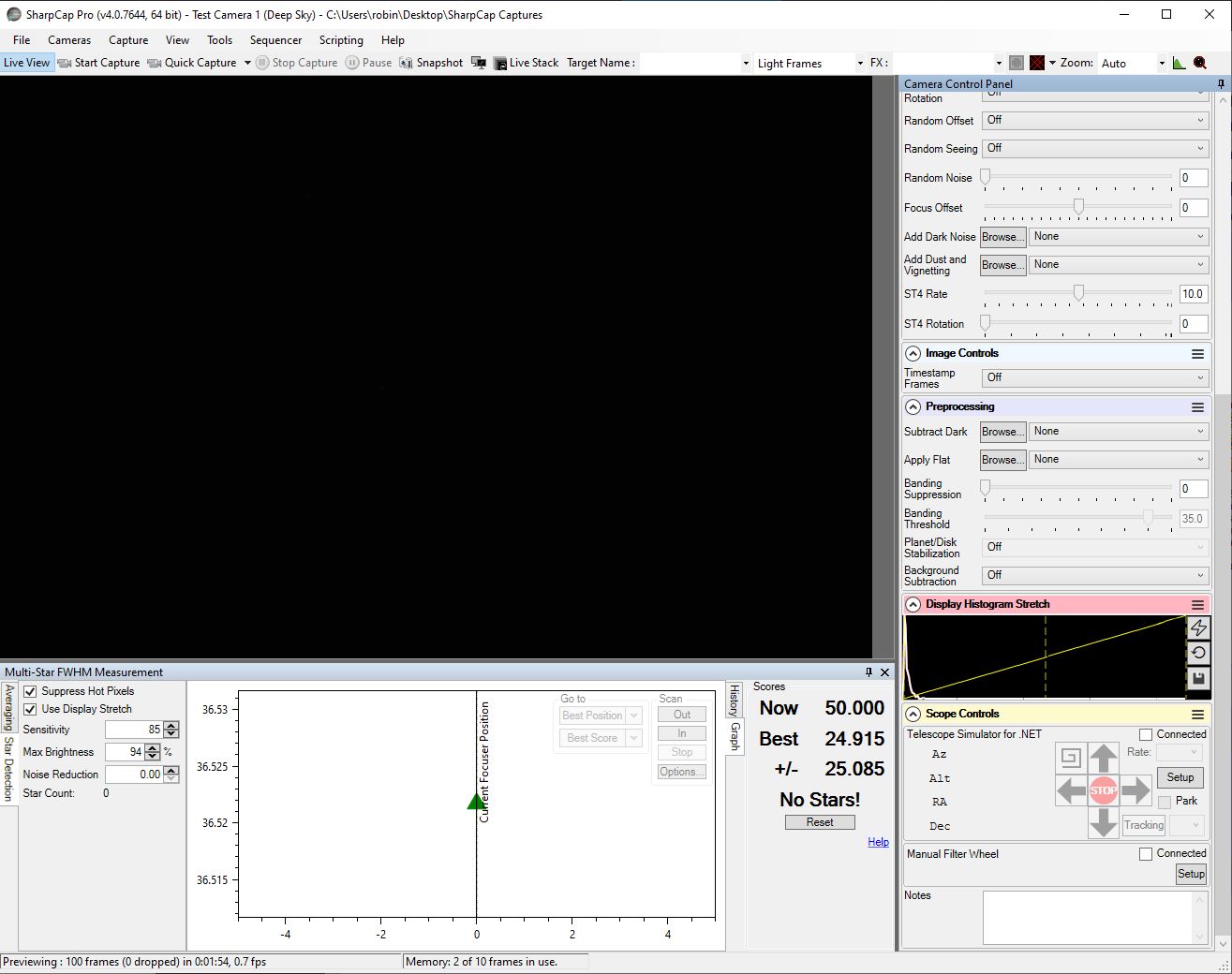Click the telescope right arrow button
This screenshot has height=974, width=1232.
coord(1136,790)
